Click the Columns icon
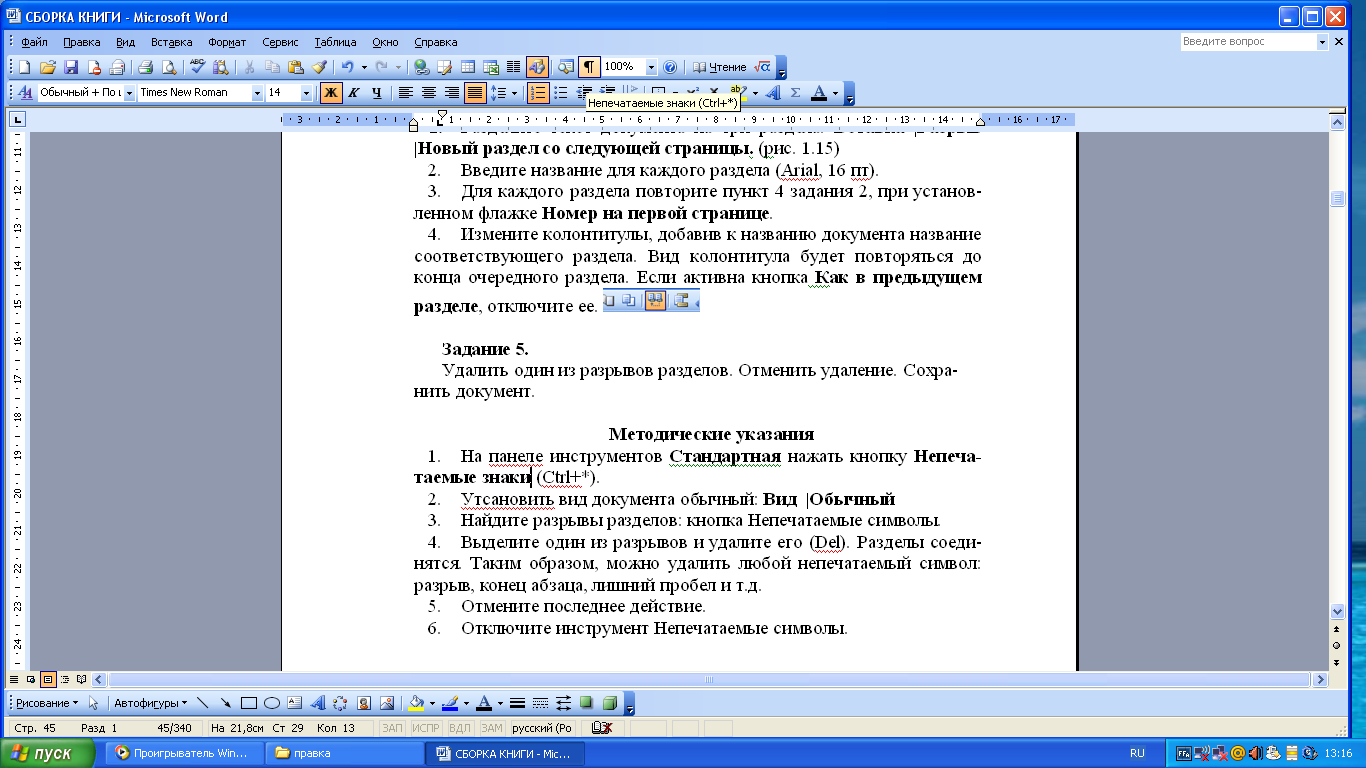Viewport: 1366px width, 768px height. click(x=513, y=67)
